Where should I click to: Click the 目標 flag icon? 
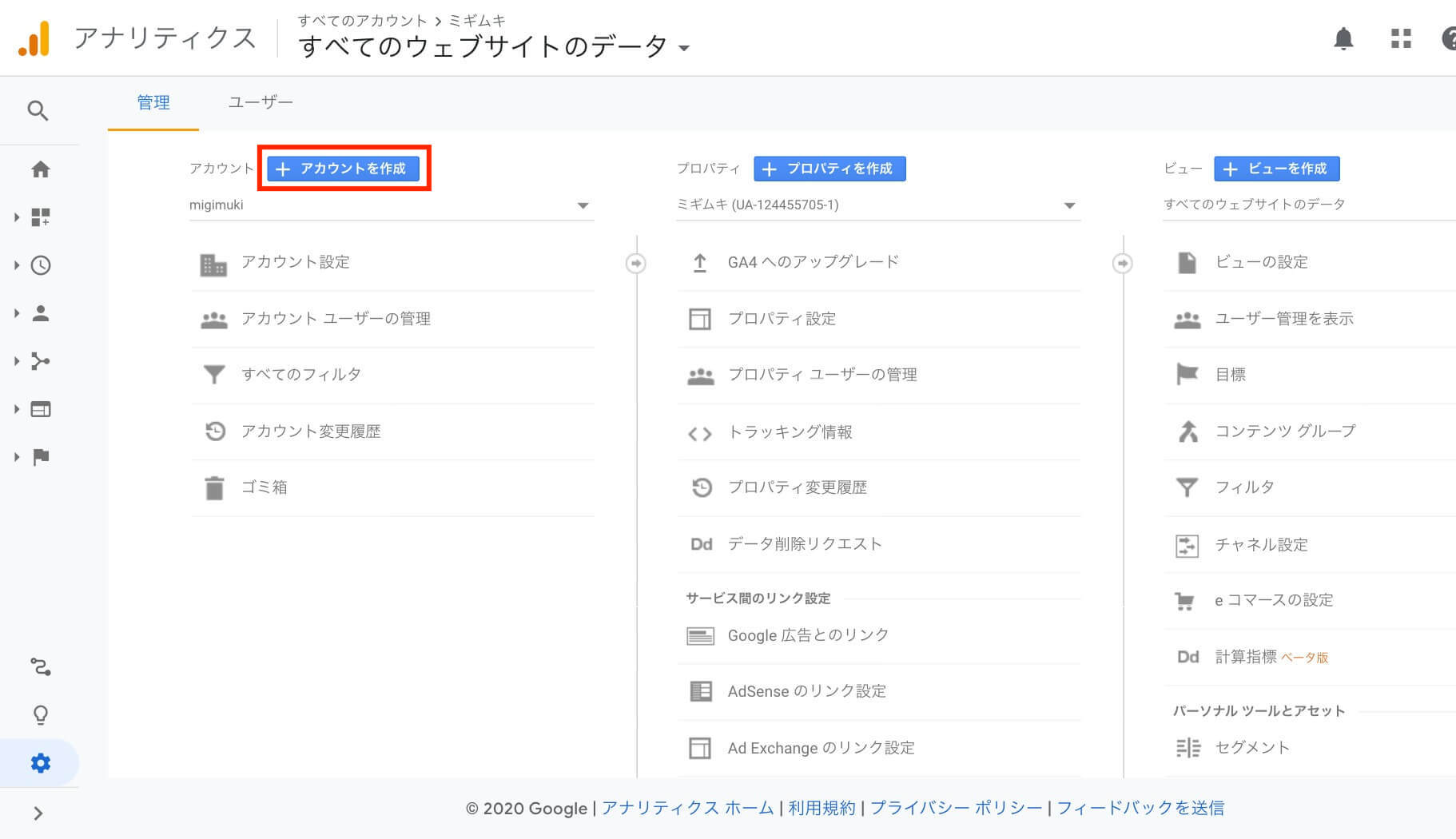click(1187, 374)
